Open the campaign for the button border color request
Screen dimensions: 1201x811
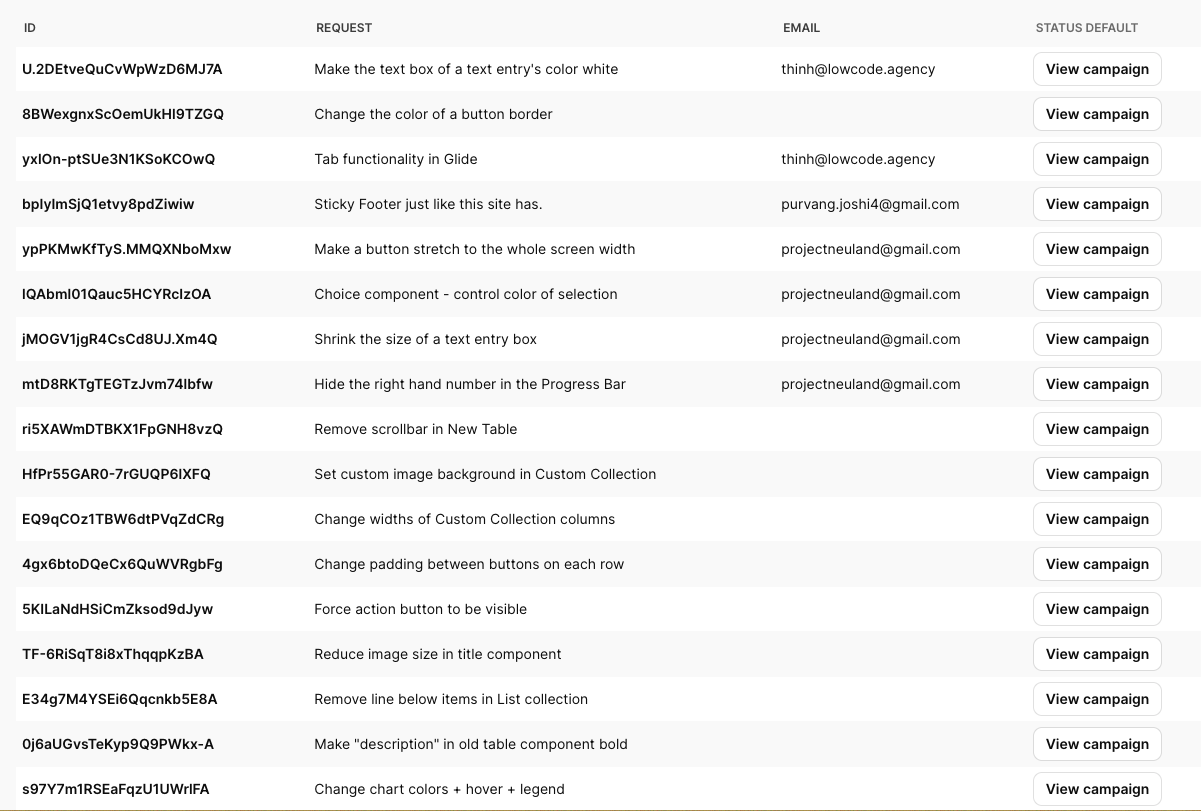(x=1097, y=114)
